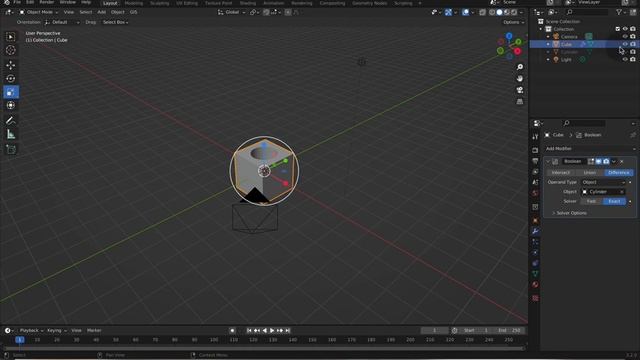Viewport: 640px width, 360px height.
Task: Collapse the Boolean modifier panel
Action: 548,162
